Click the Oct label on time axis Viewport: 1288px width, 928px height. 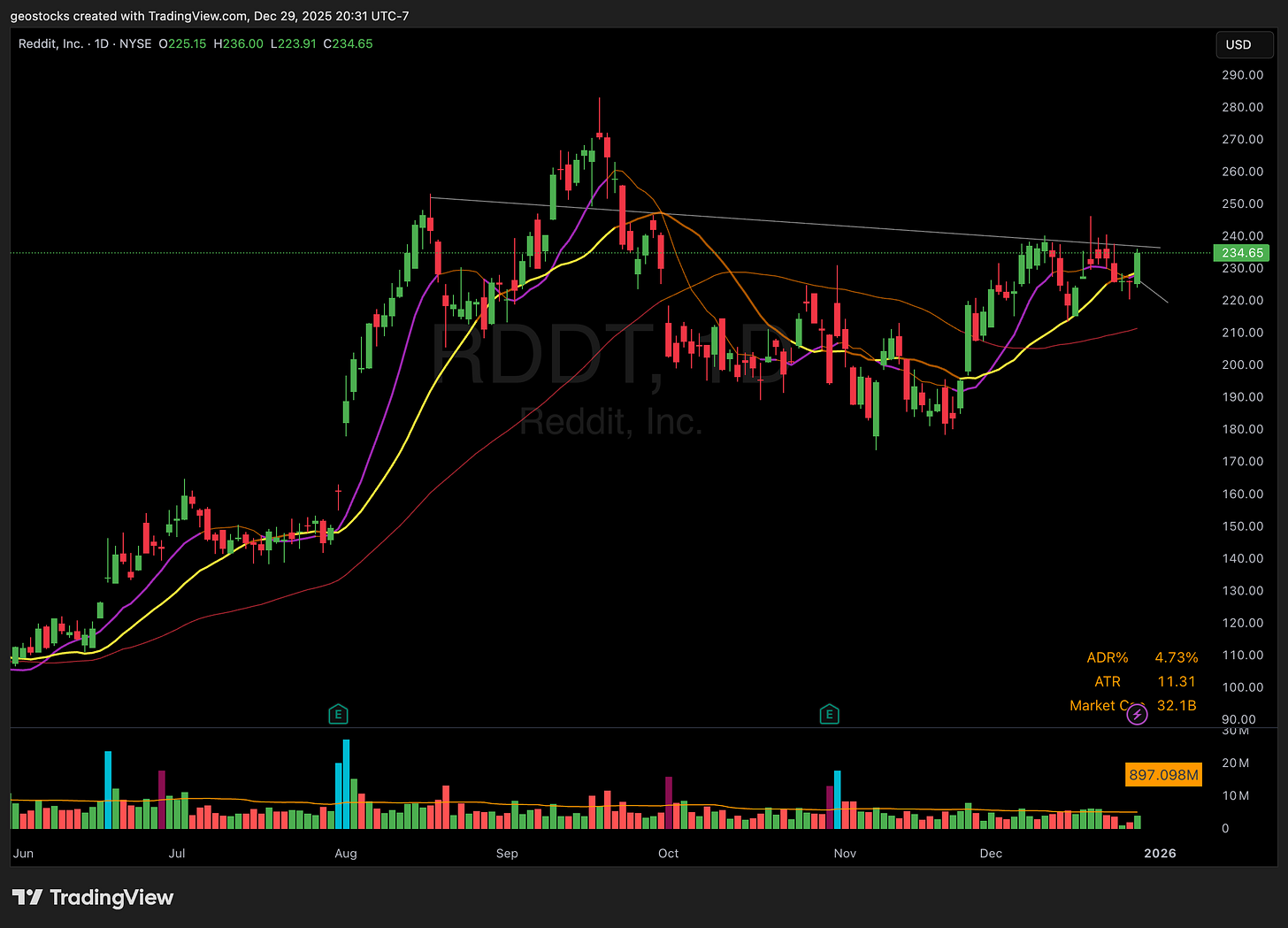click(x=669, y=854)
